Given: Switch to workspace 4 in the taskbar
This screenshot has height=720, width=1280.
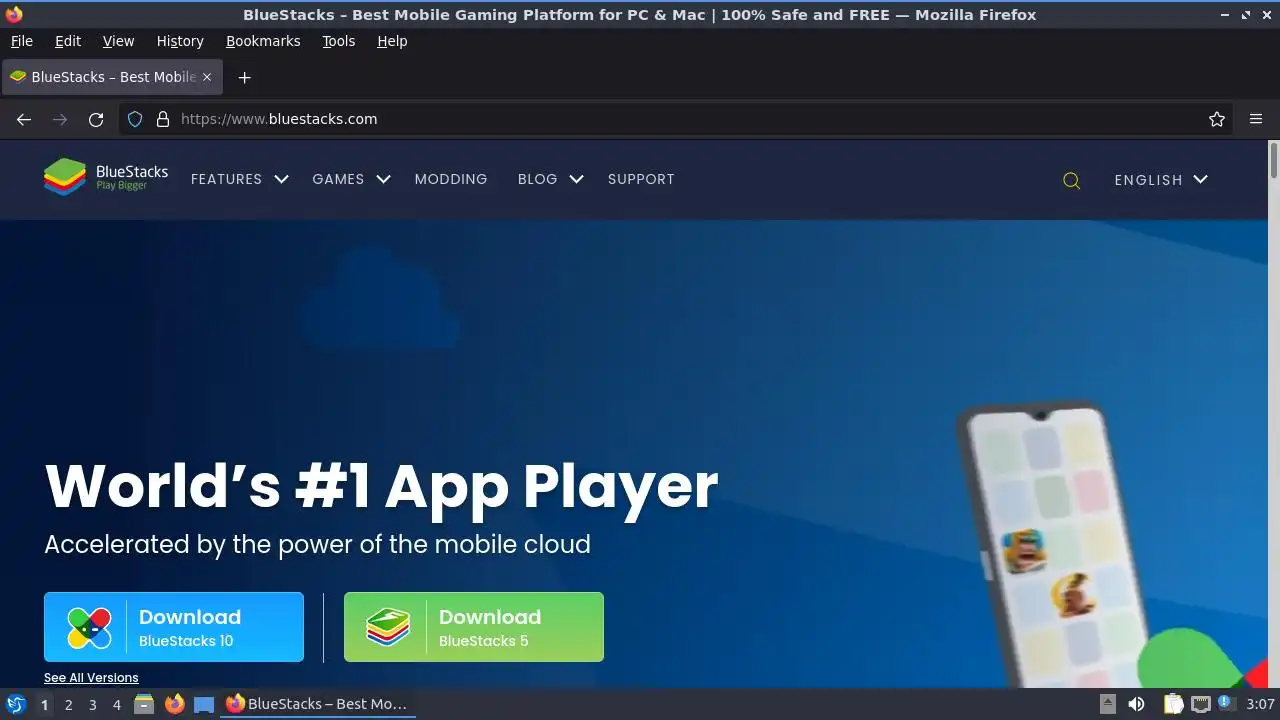Looking at the screenshot, I should pos(116,704).
